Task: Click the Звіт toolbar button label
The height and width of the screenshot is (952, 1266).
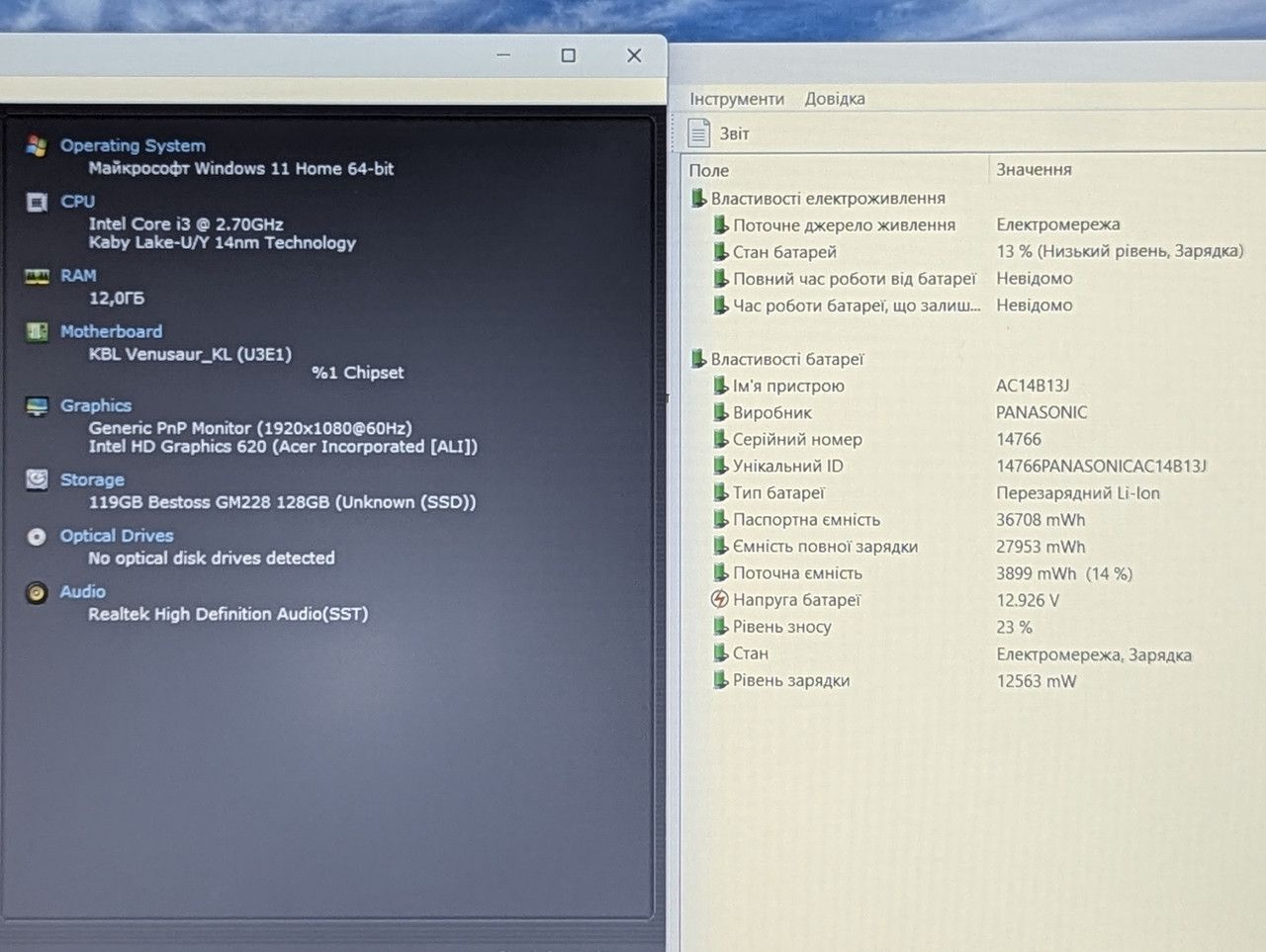Action: coord(734,133)
